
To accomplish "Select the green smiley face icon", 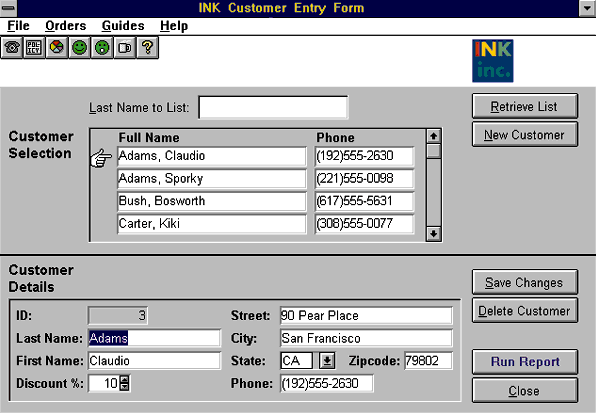I will point(79,48).
